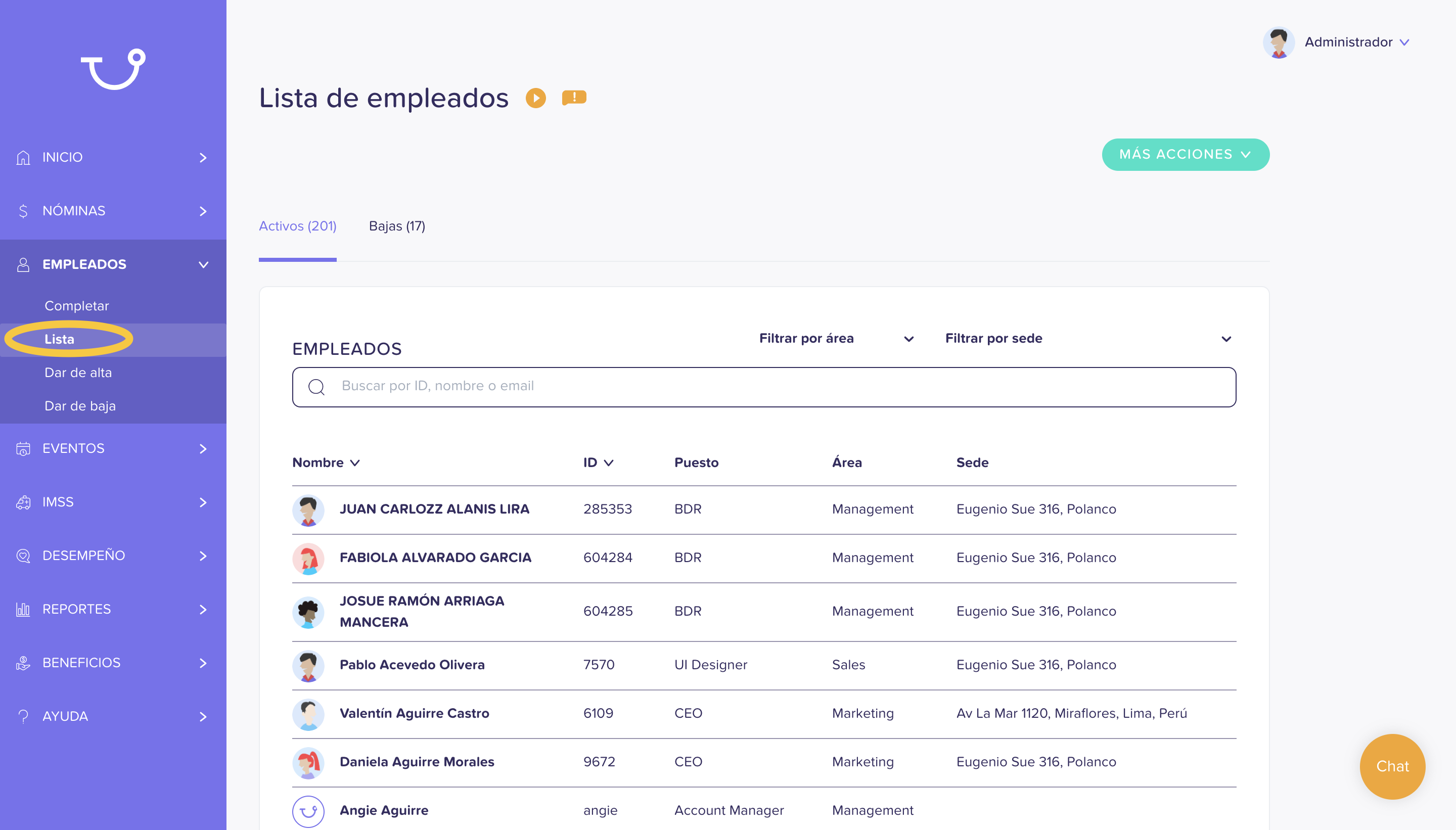Open Daniela Aguirre Morales profile

pos(417,762)
